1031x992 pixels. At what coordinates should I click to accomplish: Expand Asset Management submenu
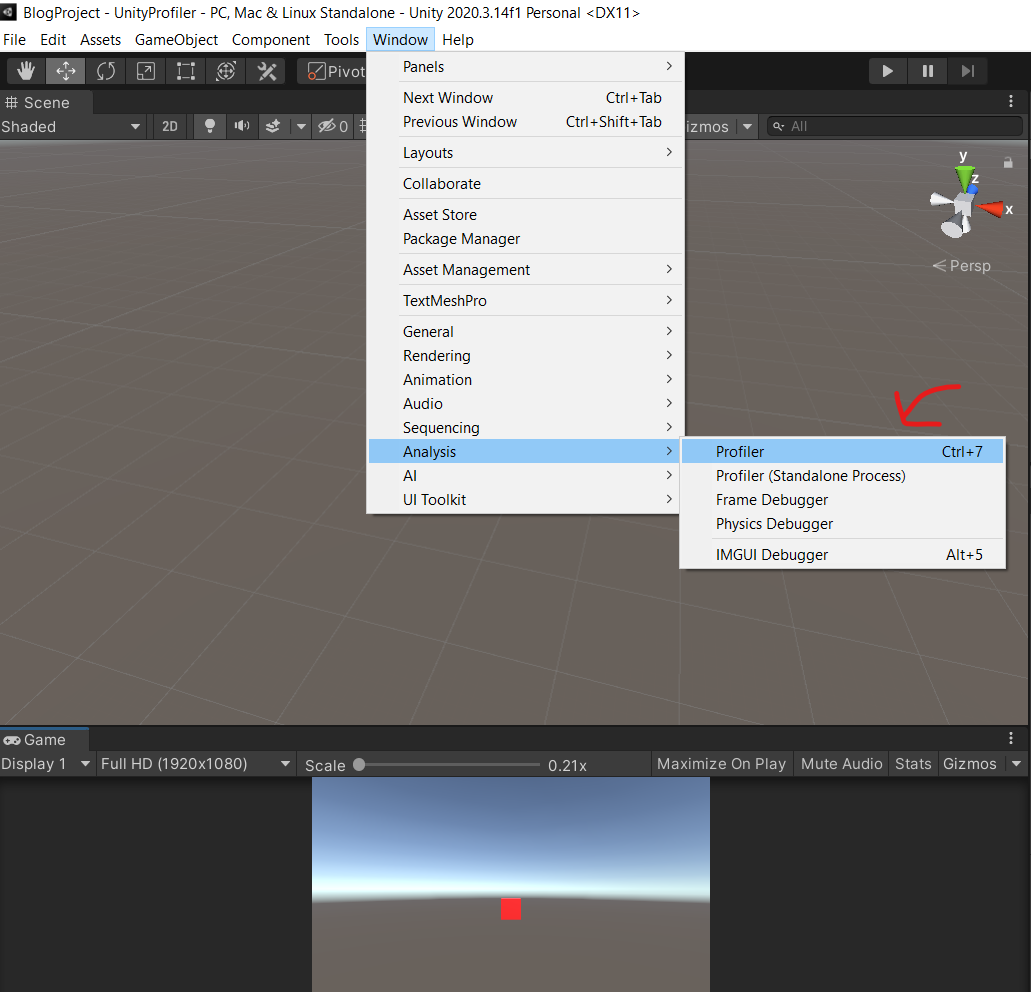tap(525, 270)
